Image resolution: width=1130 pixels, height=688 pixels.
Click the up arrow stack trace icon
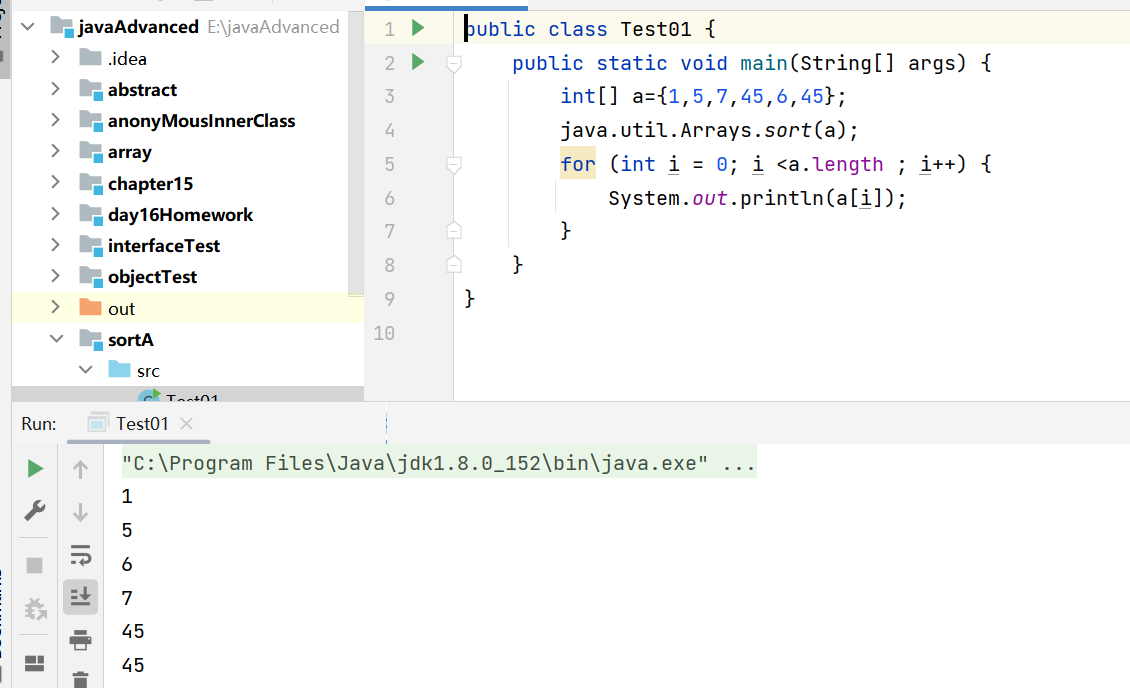pyautogui.click(x=81, y=469)
